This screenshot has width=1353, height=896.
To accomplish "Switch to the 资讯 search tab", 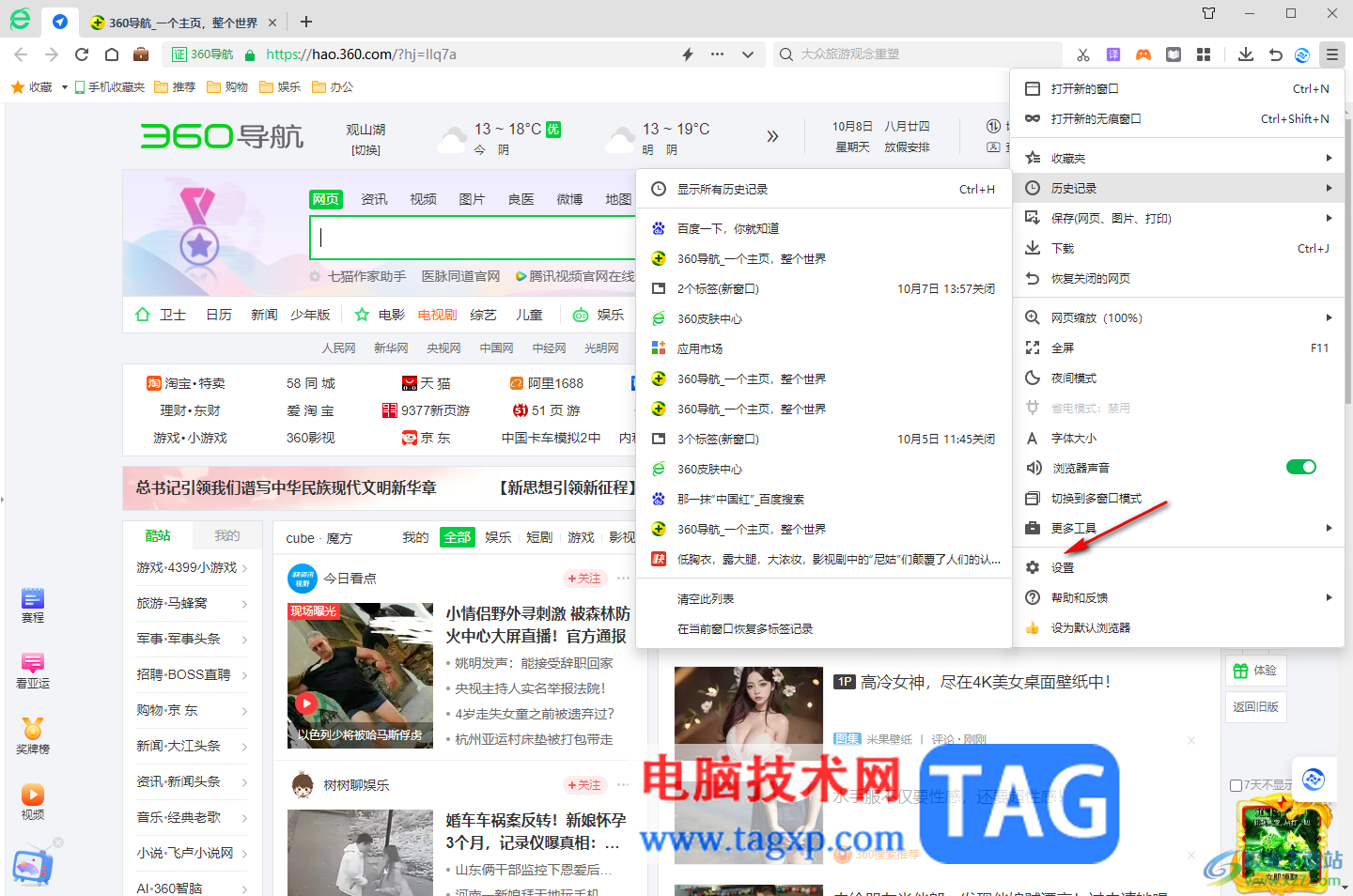I will 373,199.
